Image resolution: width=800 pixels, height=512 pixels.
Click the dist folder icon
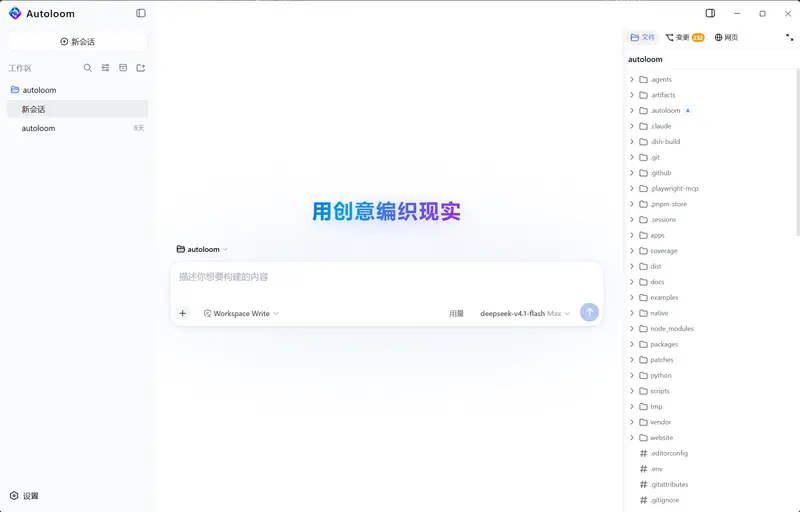pos(643,266)
